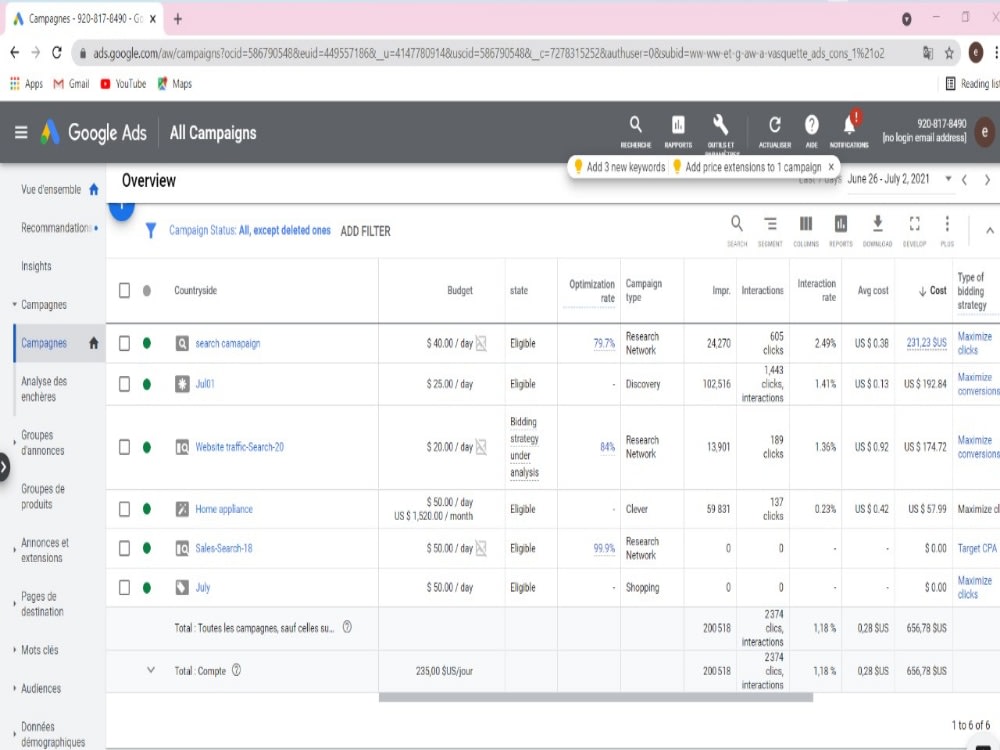Reload the browser page
Image resolution: width=1000 pixels, height=750 pixels.
[x=57, y=53]
